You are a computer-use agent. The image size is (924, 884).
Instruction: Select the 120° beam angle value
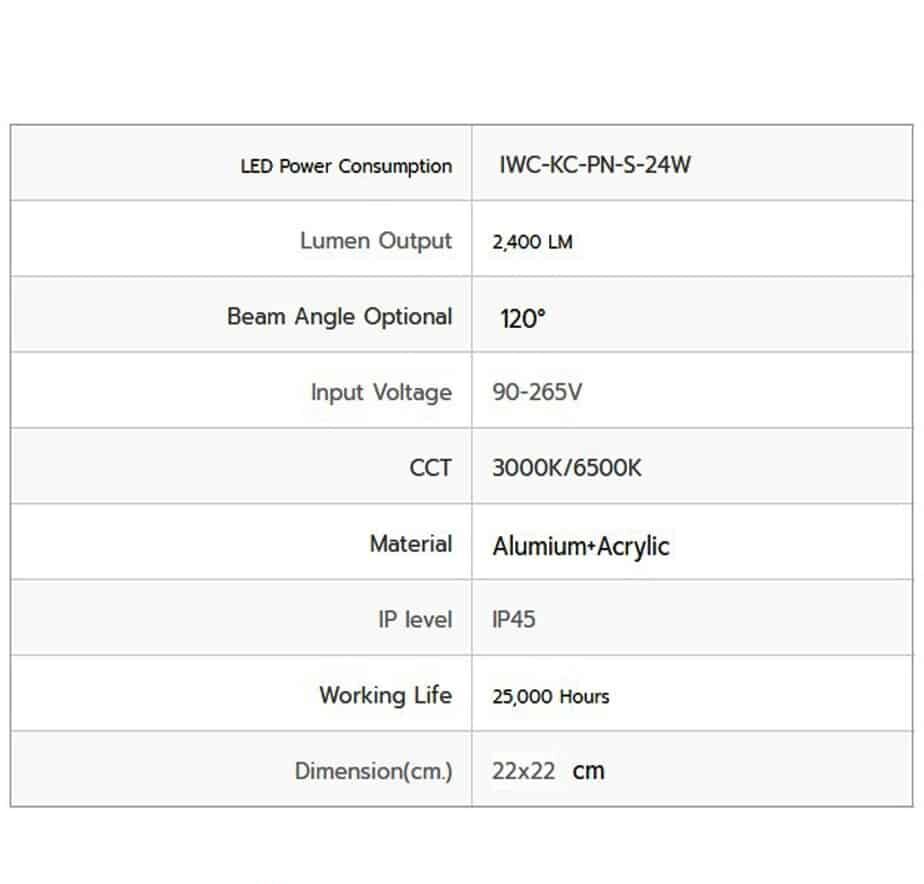(x=523, y=320)
